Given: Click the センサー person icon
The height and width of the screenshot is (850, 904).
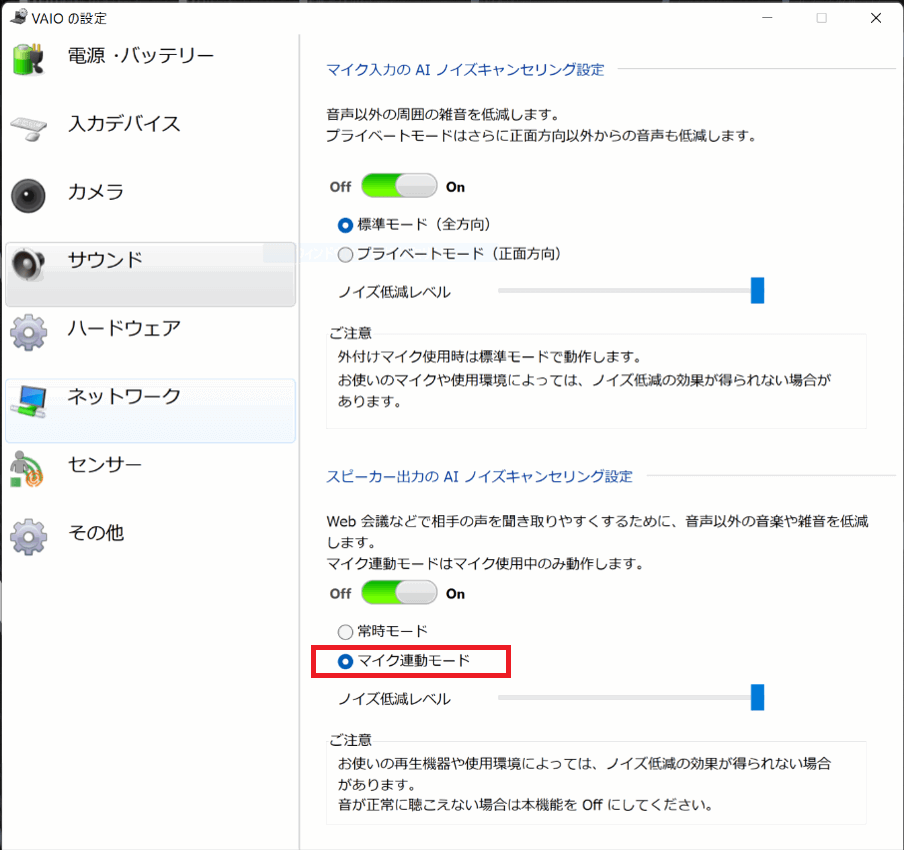Looking at the screenshot, I should (x=27, y=469).
